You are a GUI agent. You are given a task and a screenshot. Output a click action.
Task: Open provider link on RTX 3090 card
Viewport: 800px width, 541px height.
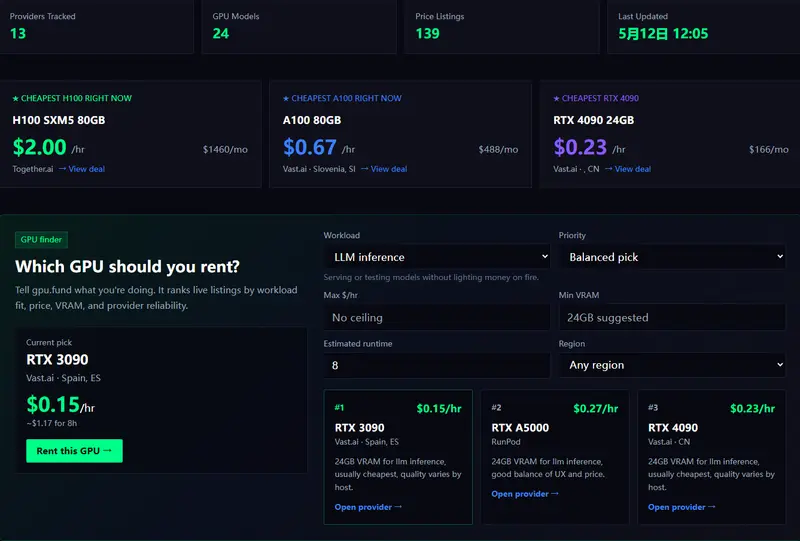tap(368, 507)
